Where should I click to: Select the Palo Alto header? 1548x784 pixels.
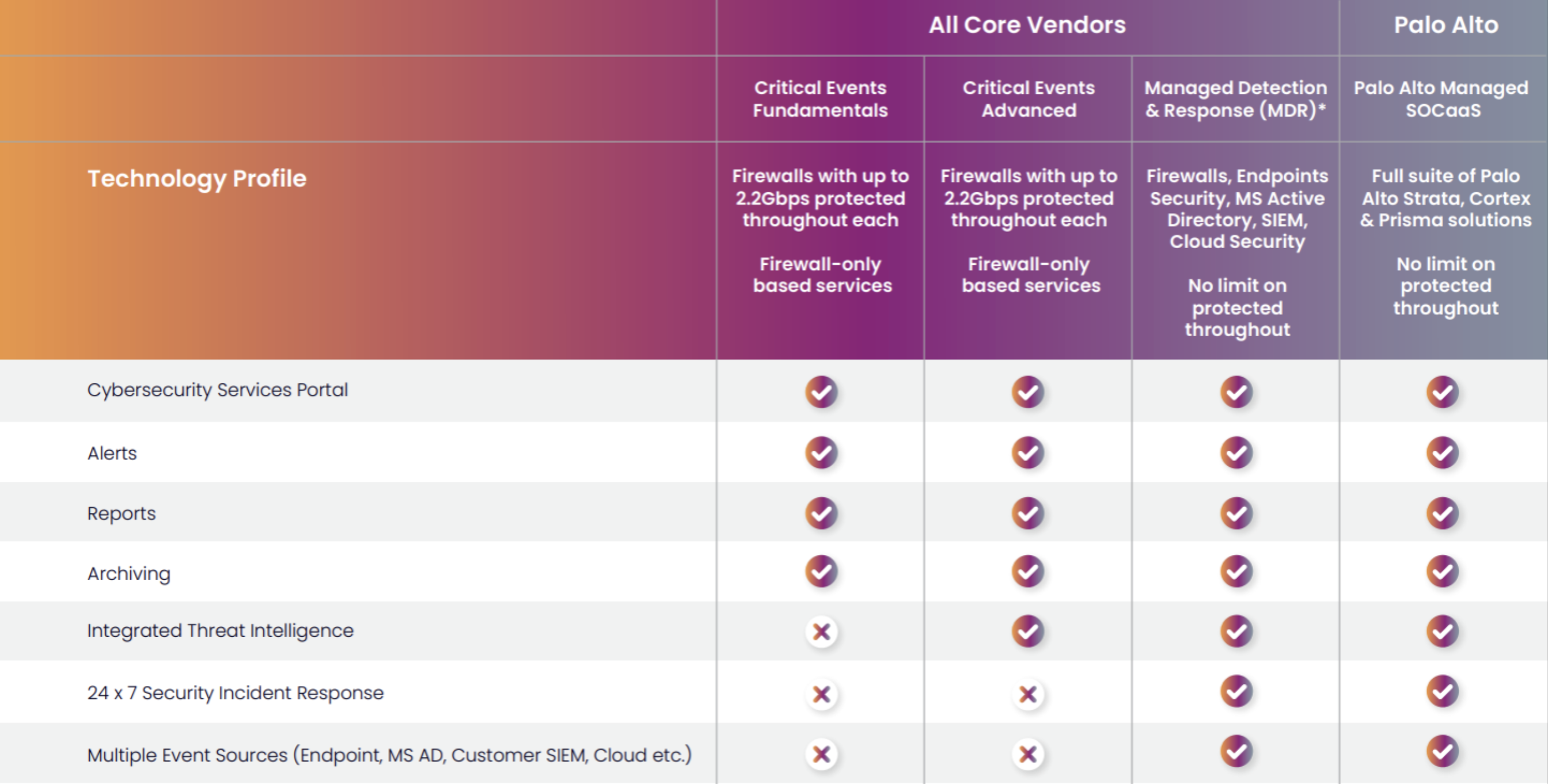point(1445,25)
